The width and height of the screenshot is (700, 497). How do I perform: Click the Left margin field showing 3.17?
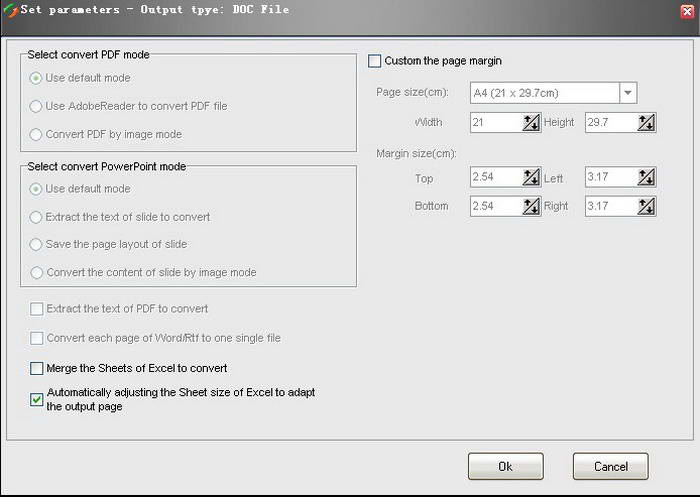(x=612, y=177)
